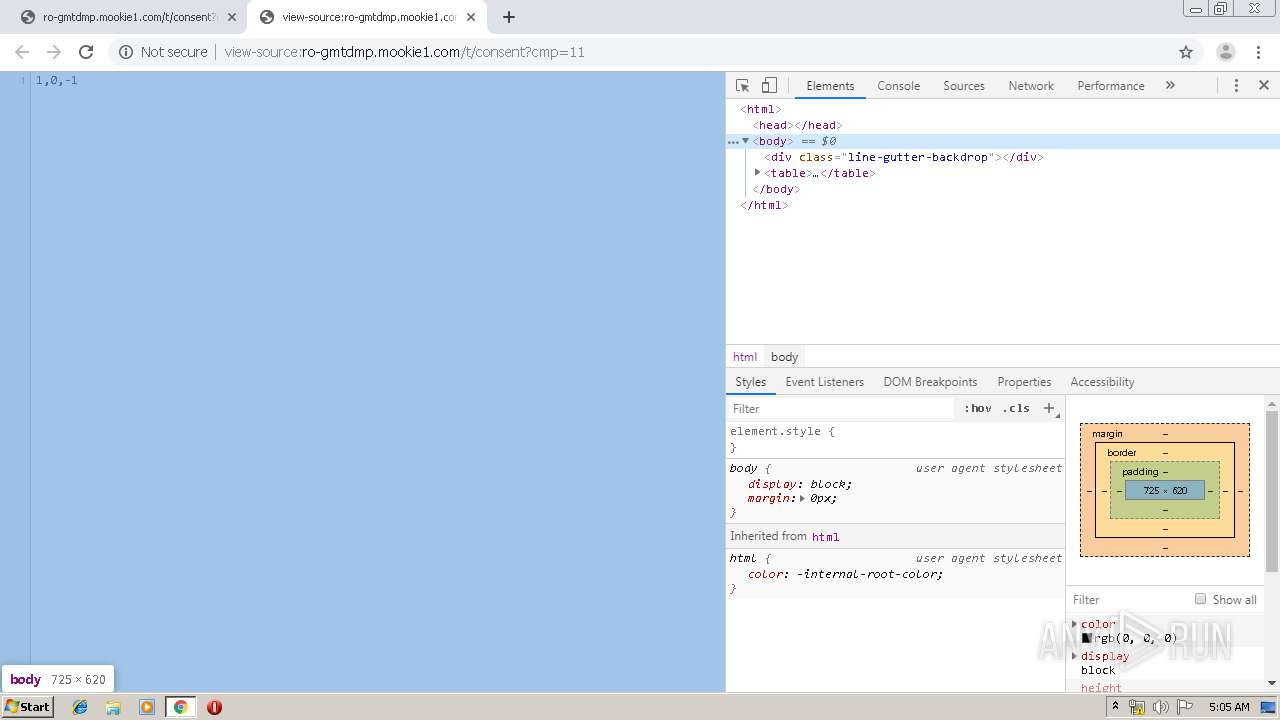
Task: Open the Windows Start menu
Action: click(28, 707)
